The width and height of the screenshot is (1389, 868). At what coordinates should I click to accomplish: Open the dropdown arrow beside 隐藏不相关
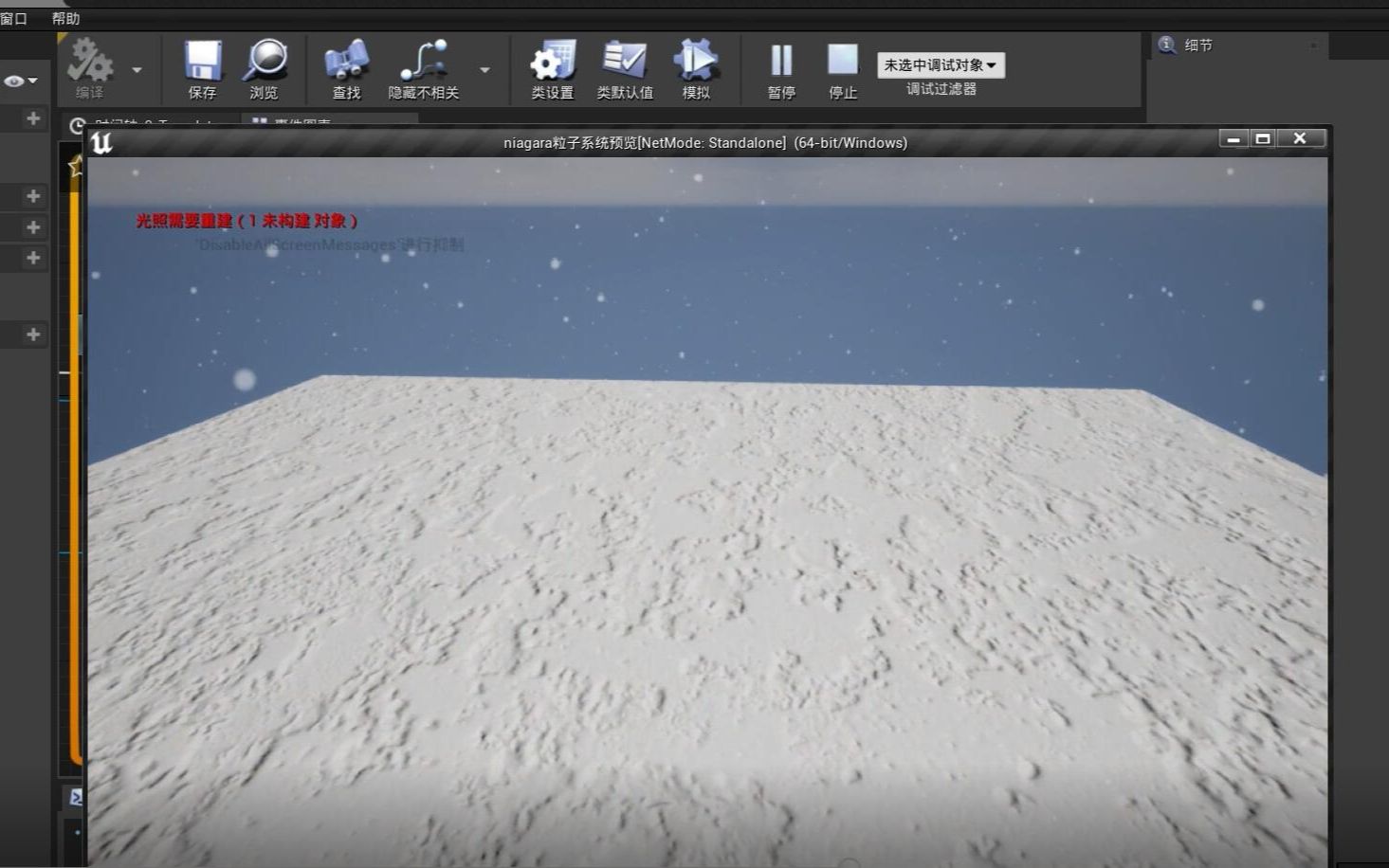tap(484, 70)
